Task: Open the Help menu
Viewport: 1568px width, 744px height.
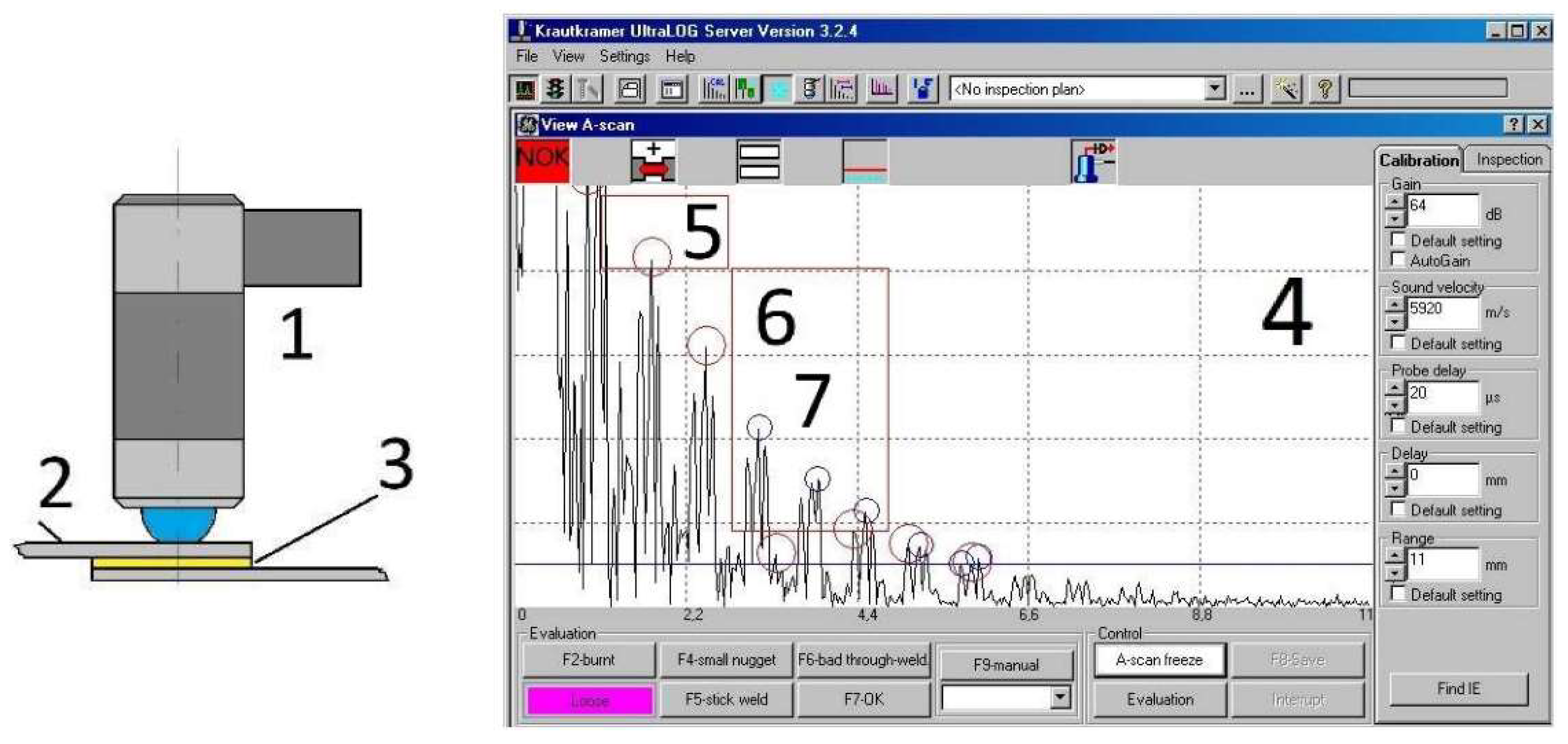Action: (x=680, y=56)
